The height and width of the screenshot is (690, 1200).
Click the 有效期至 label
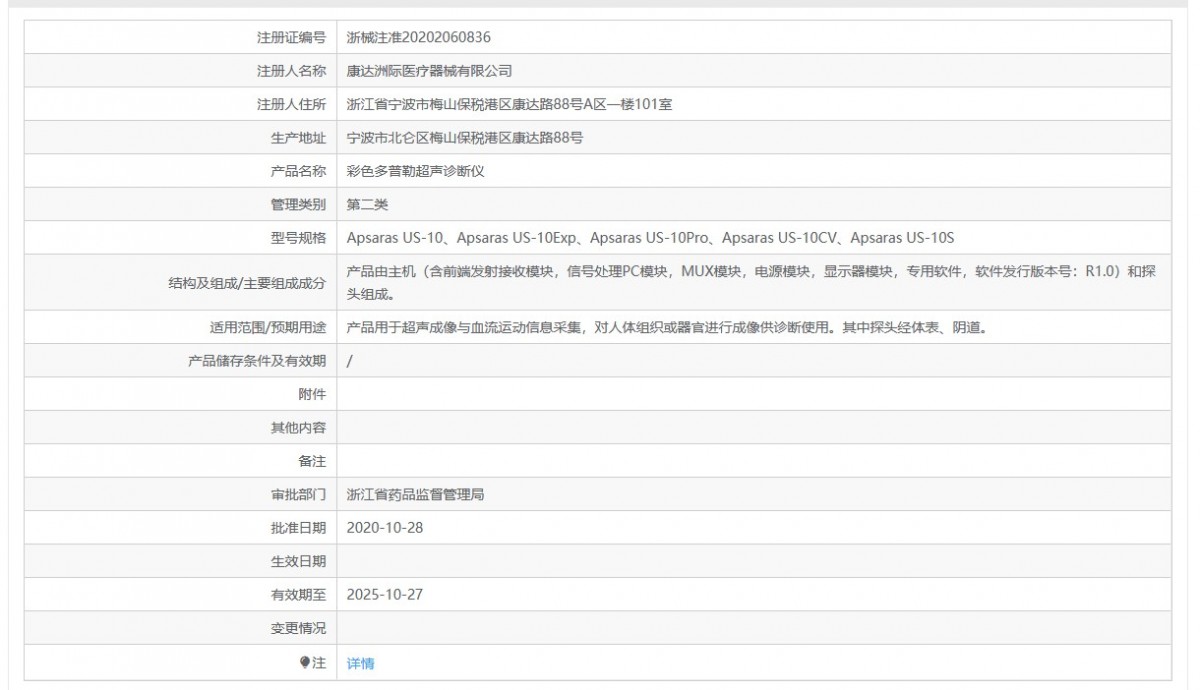pos(298,594)
